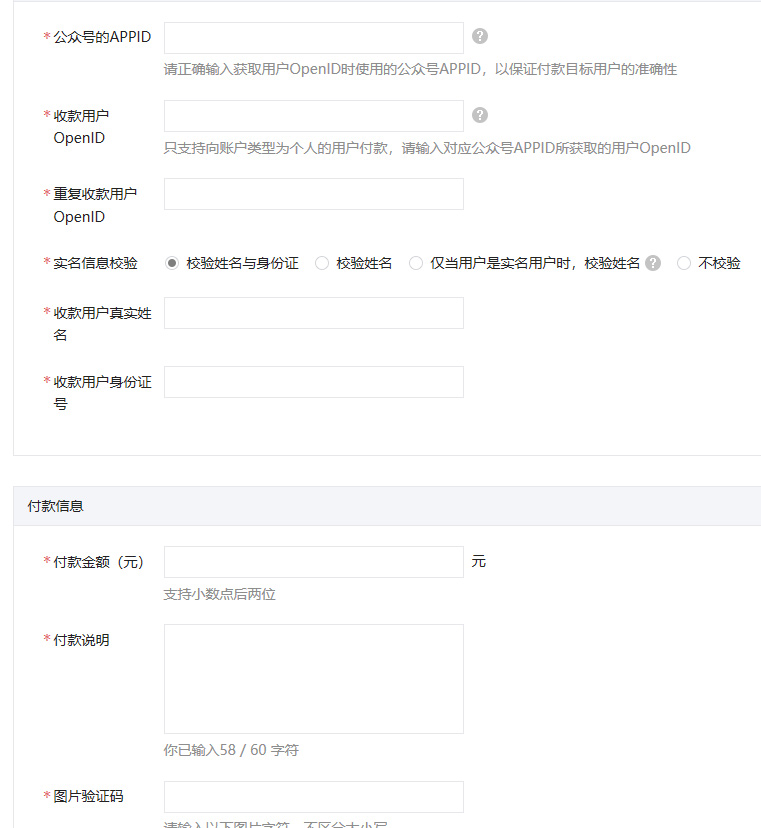Click the 付款说明 field label
The height and width of the screenshot is (828, 761).
(x=81, y=640)
